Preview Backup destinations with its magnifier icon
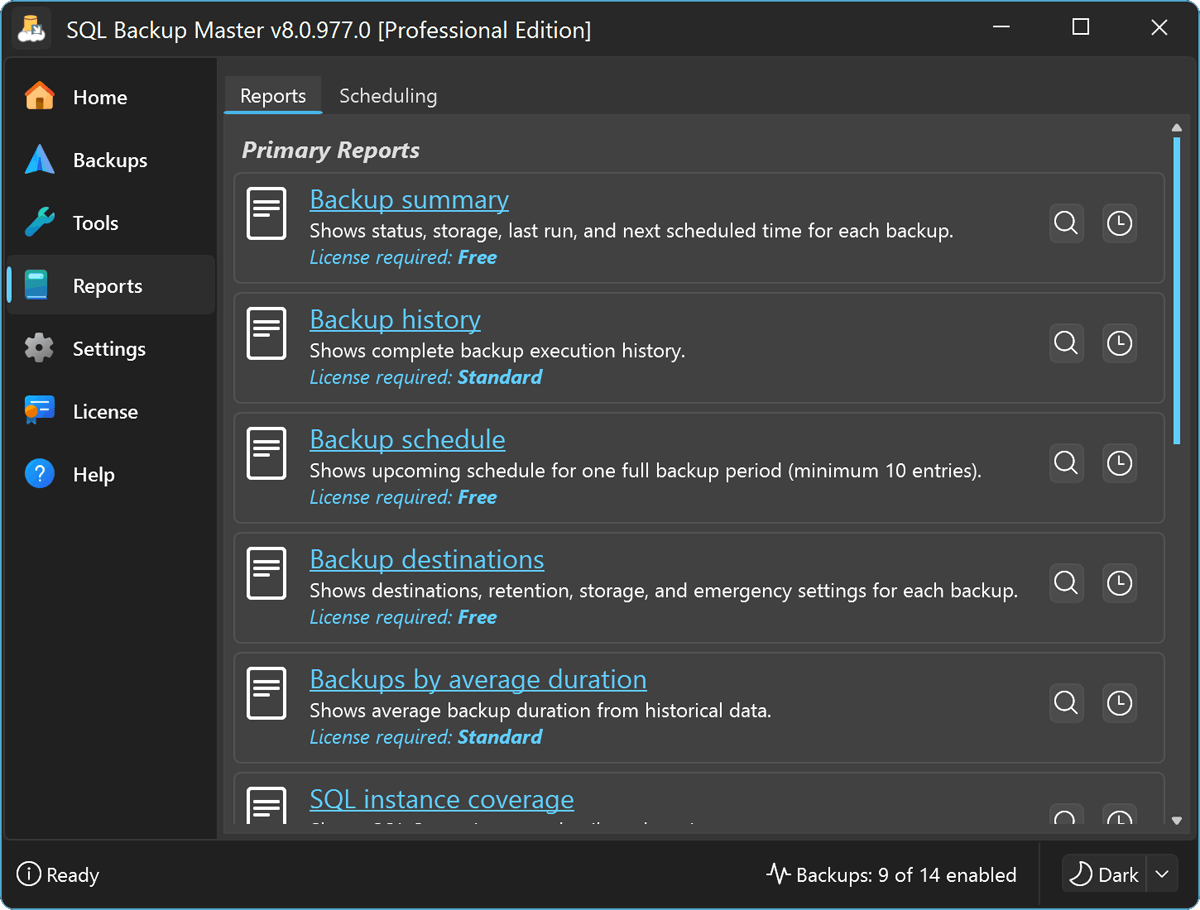The width and height of the screenshot is (1200, 910). (x=1065, y=583)
